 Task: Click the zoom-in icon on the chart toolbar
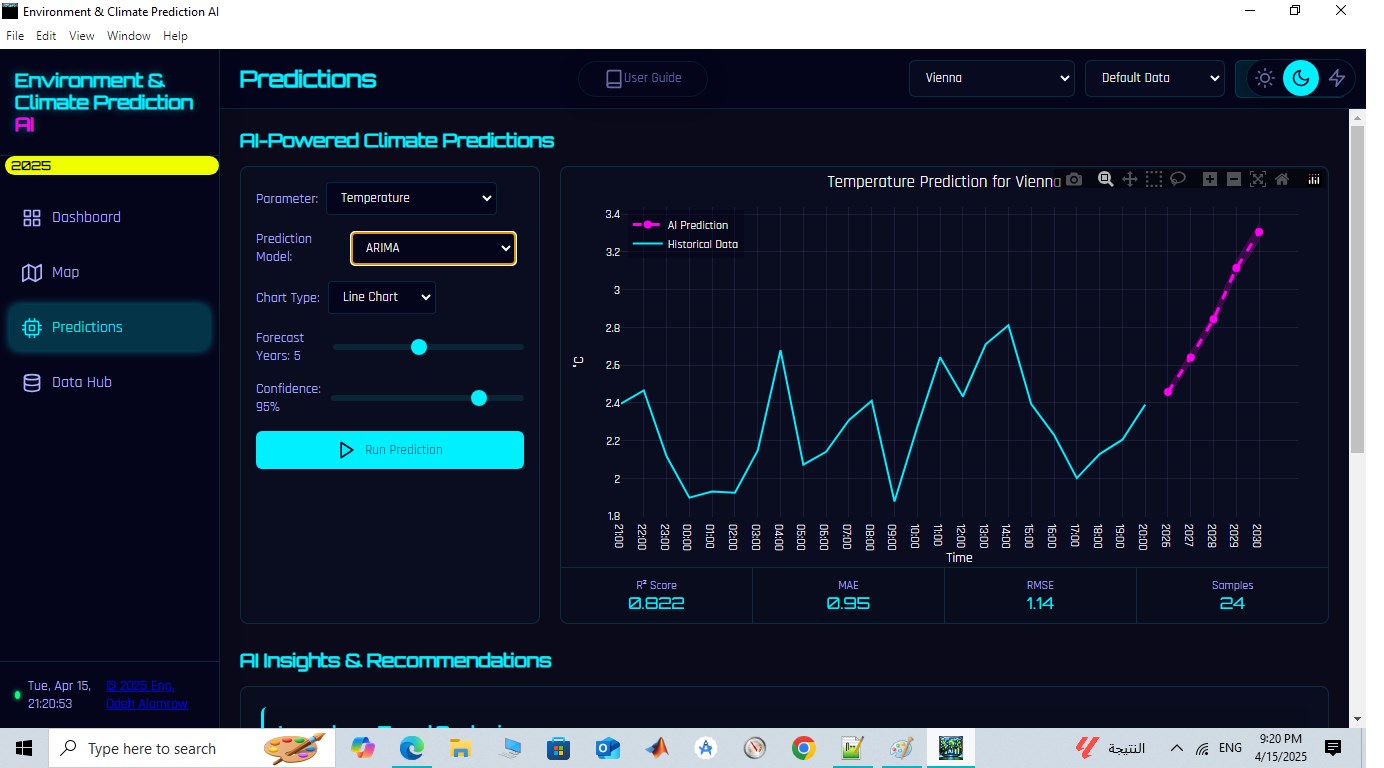(1210, 179)
